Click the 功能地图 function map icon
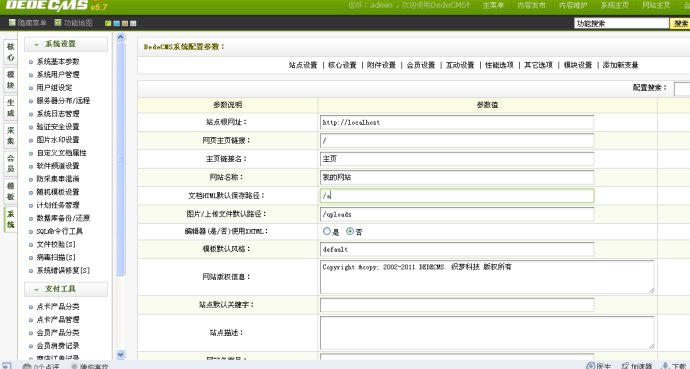 58,23
